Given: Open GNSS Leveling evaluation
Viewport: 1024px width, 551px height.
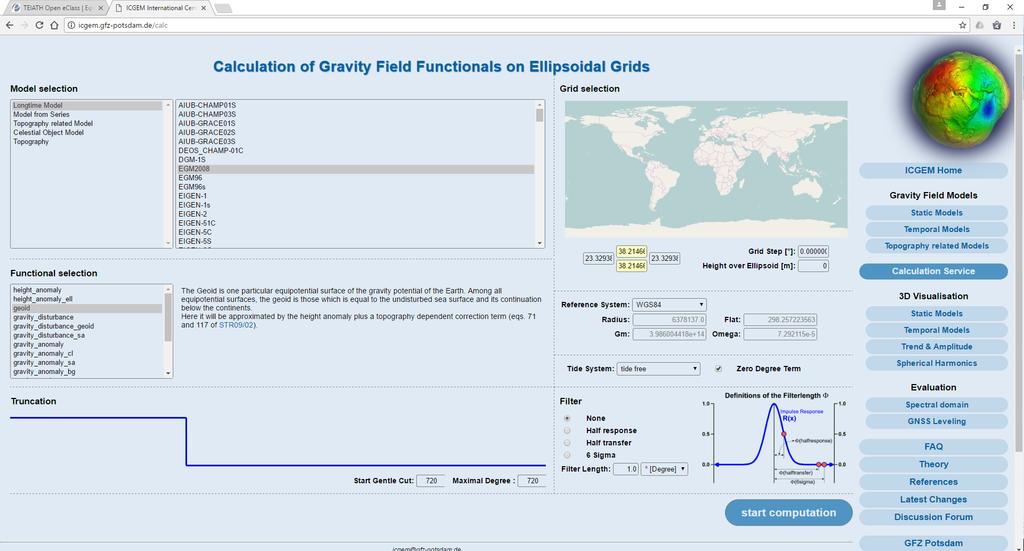Looking at the screenshot, I should pos(936,421).
